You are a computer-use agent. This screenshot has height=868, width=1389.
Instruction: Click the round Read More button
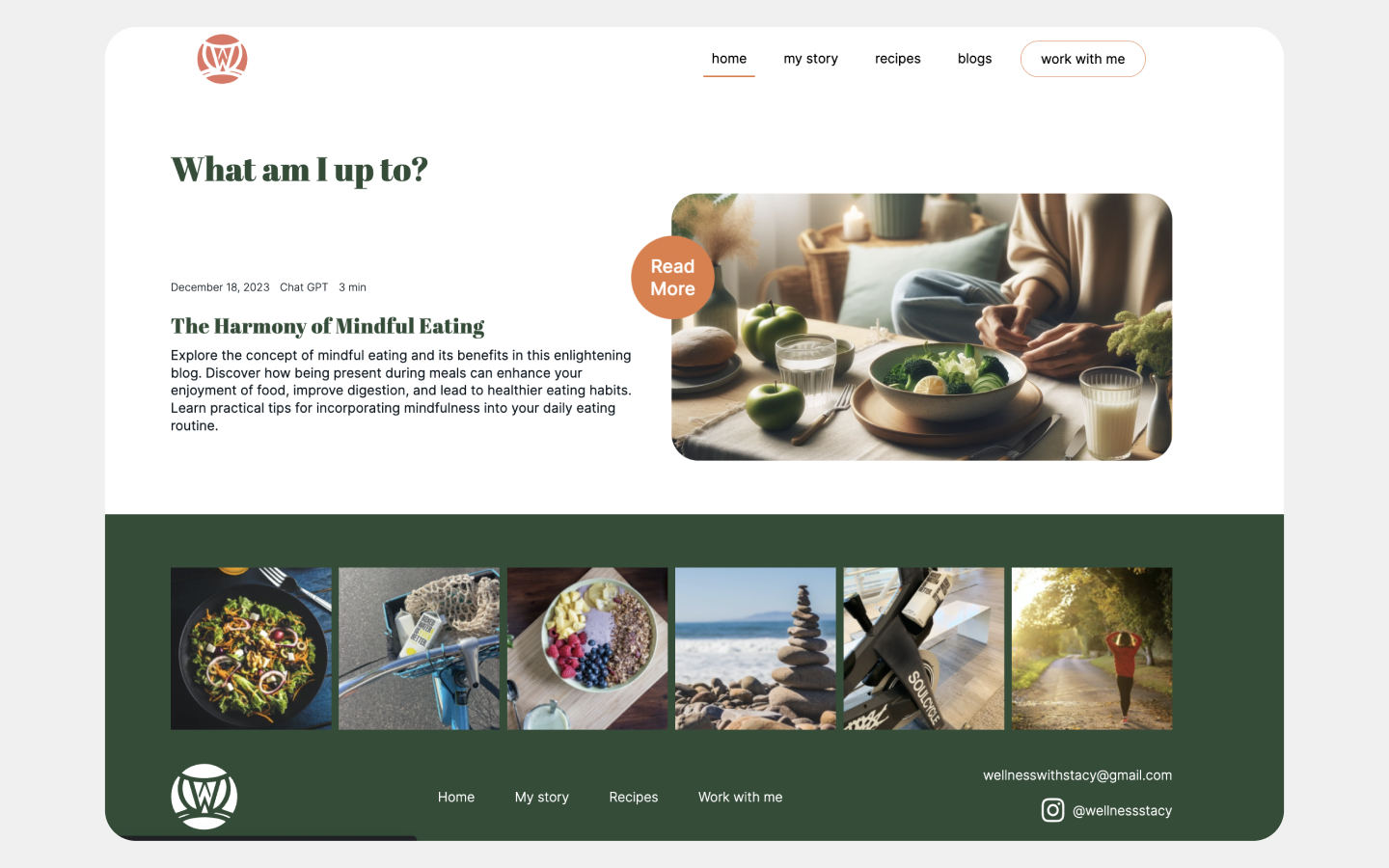tap(672, 278)
